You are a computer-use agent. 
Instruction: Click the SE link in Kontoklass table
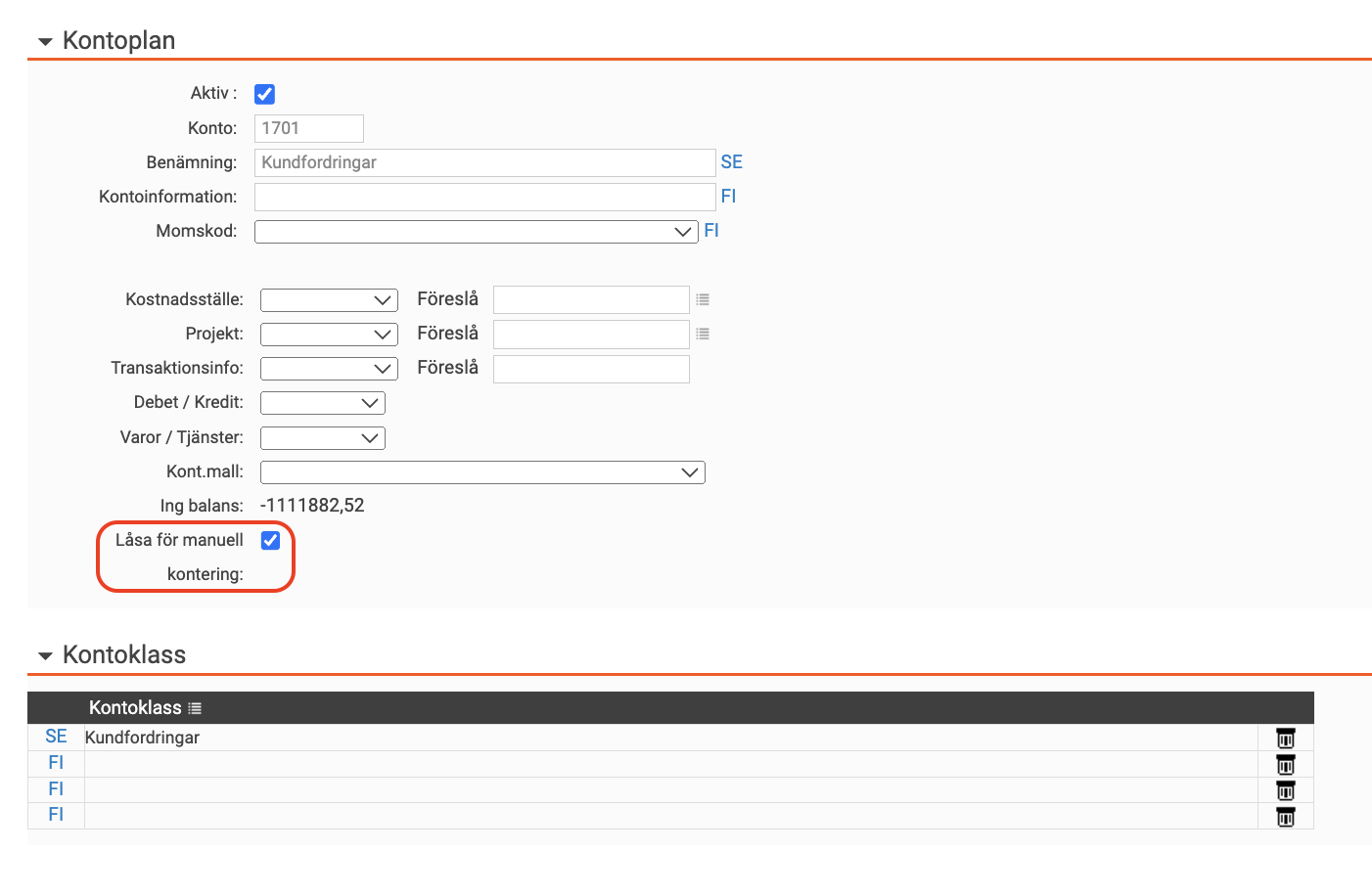pyautogui.click(x=56, y=737)
